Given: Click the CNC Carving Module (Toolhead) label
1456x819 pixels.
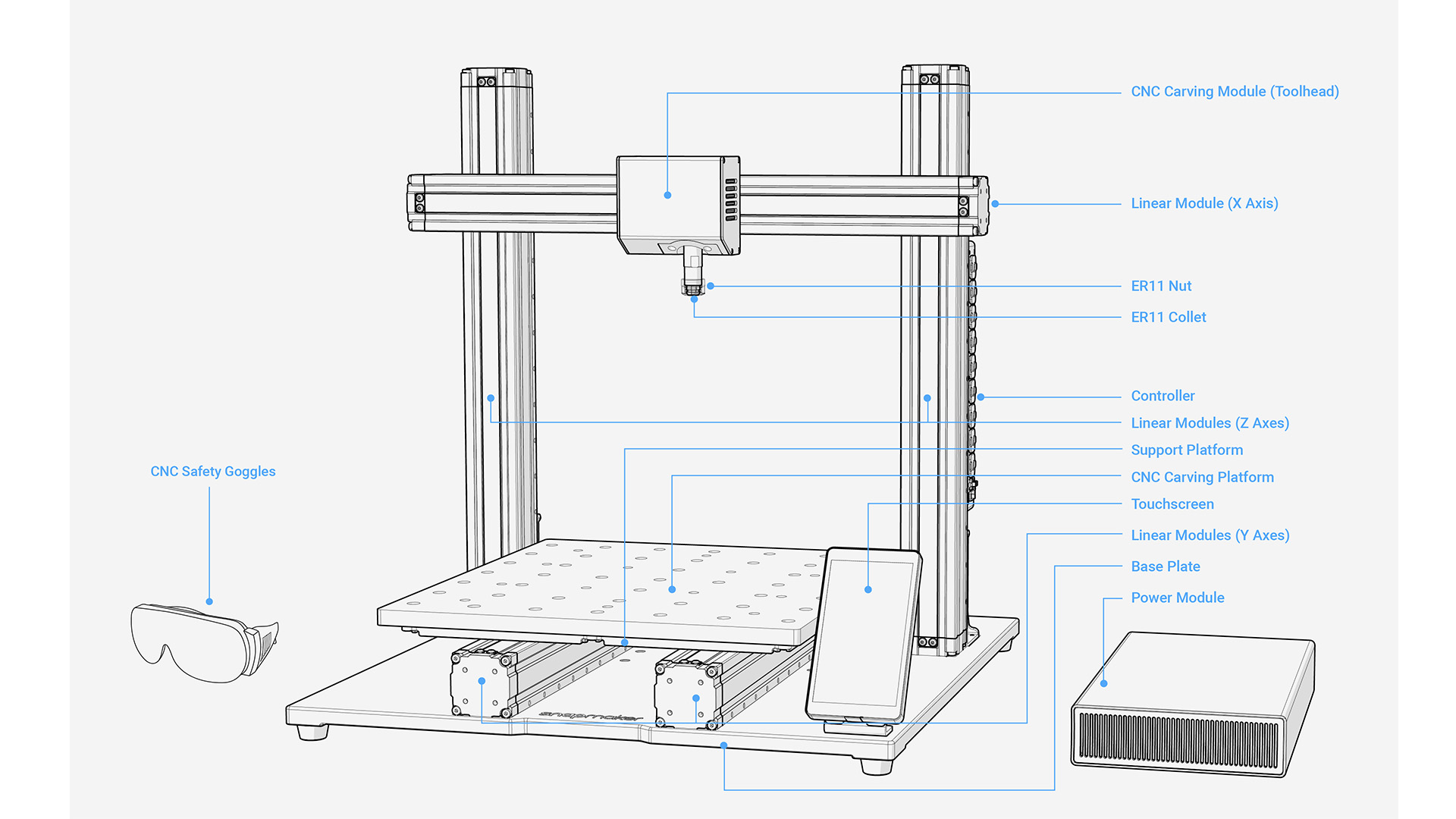Looking at the screenshot, I should coord(1235,91).
